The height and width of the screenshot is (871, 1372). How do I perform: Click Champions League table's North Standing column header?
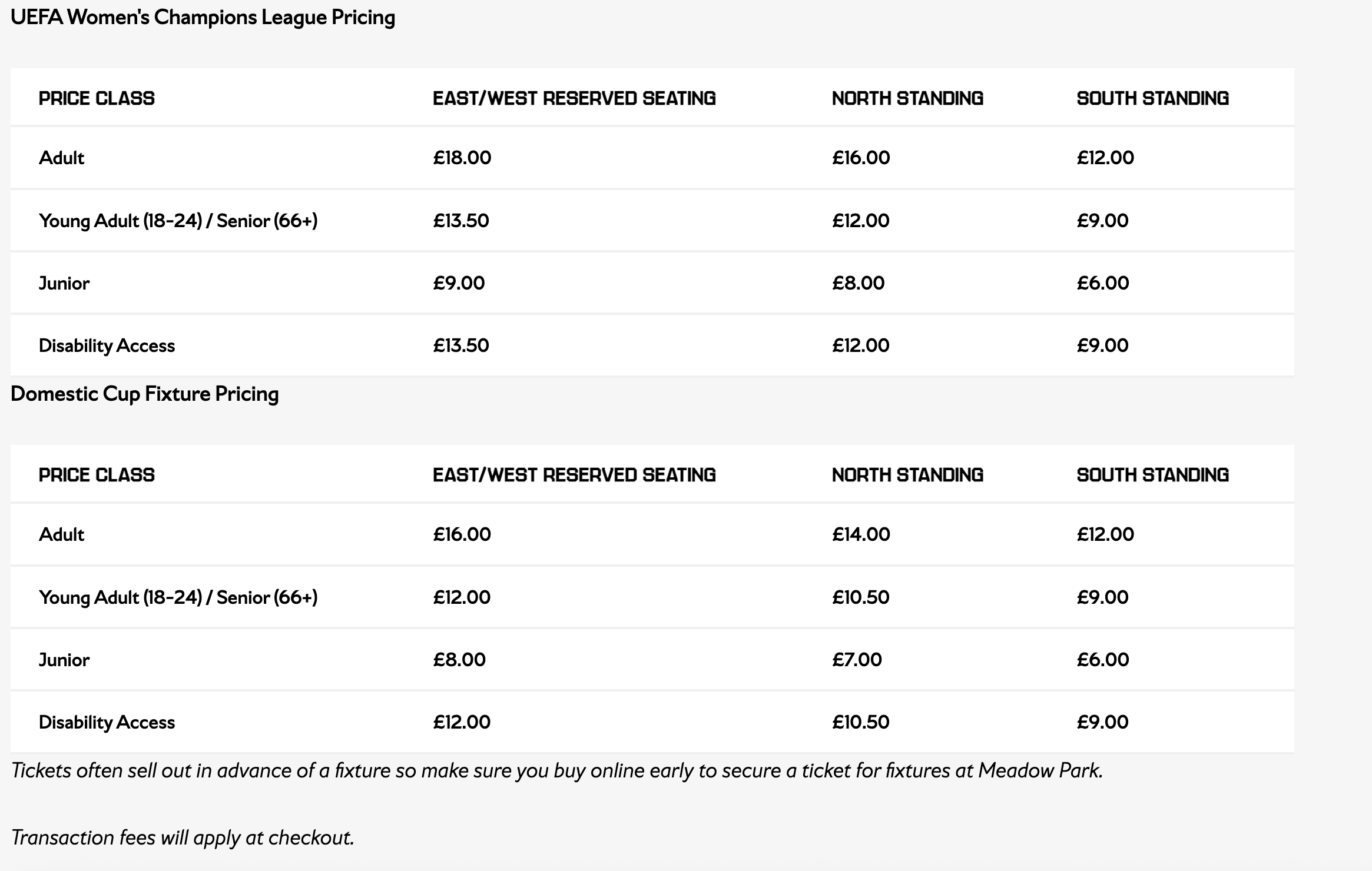[x=907, y=98]
